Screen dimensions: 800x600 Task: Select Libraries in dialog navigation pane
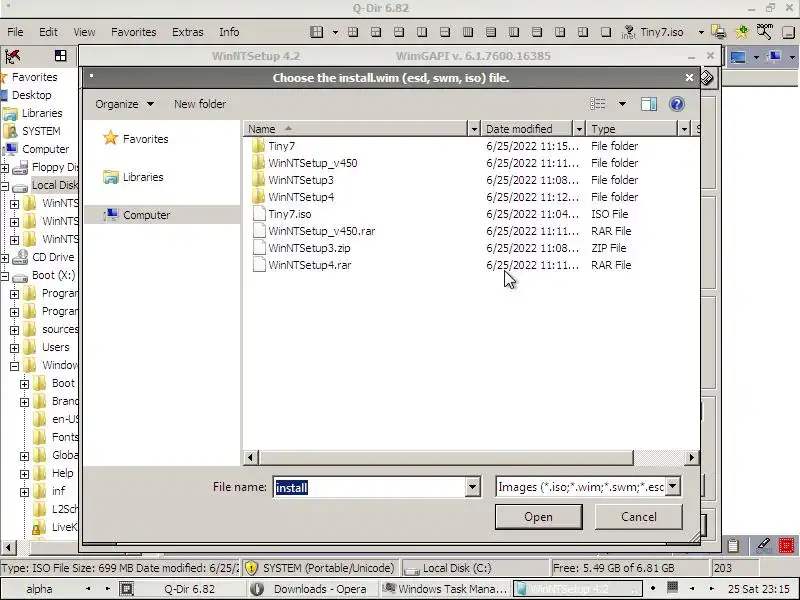coord(133,177)
